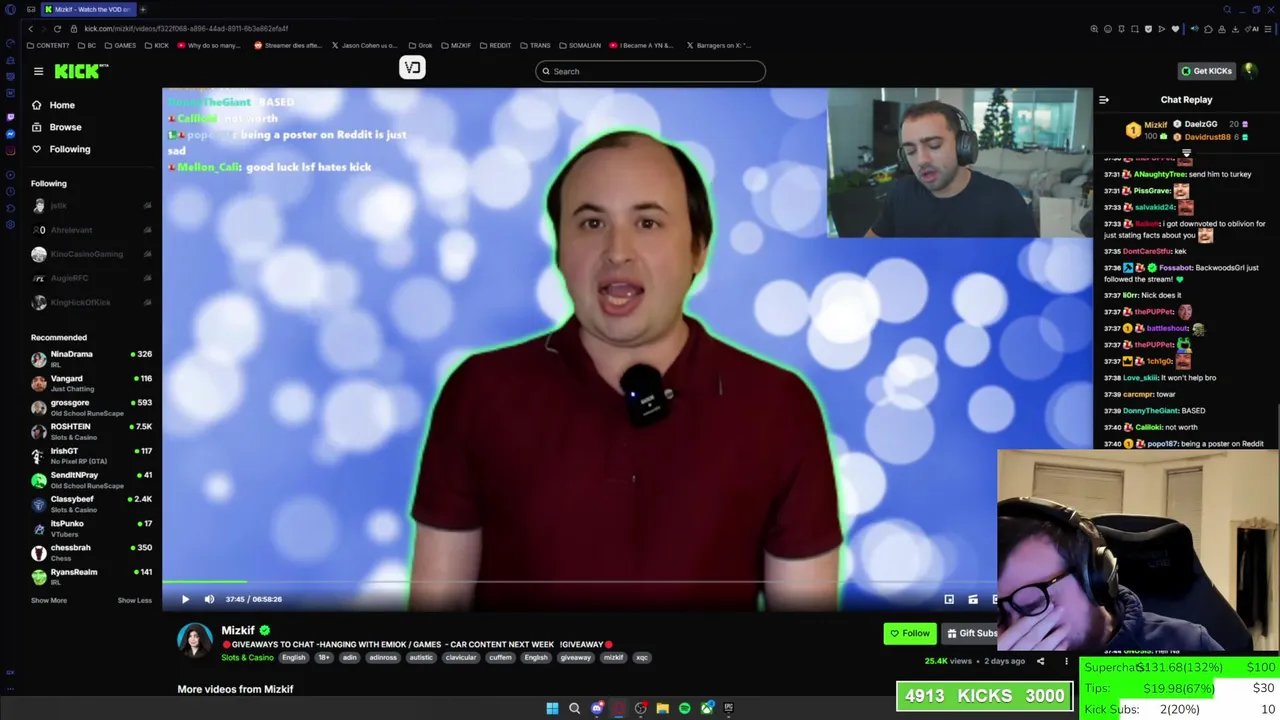Open the Jason Cohen X bookmark

click(x=366, y=45)
